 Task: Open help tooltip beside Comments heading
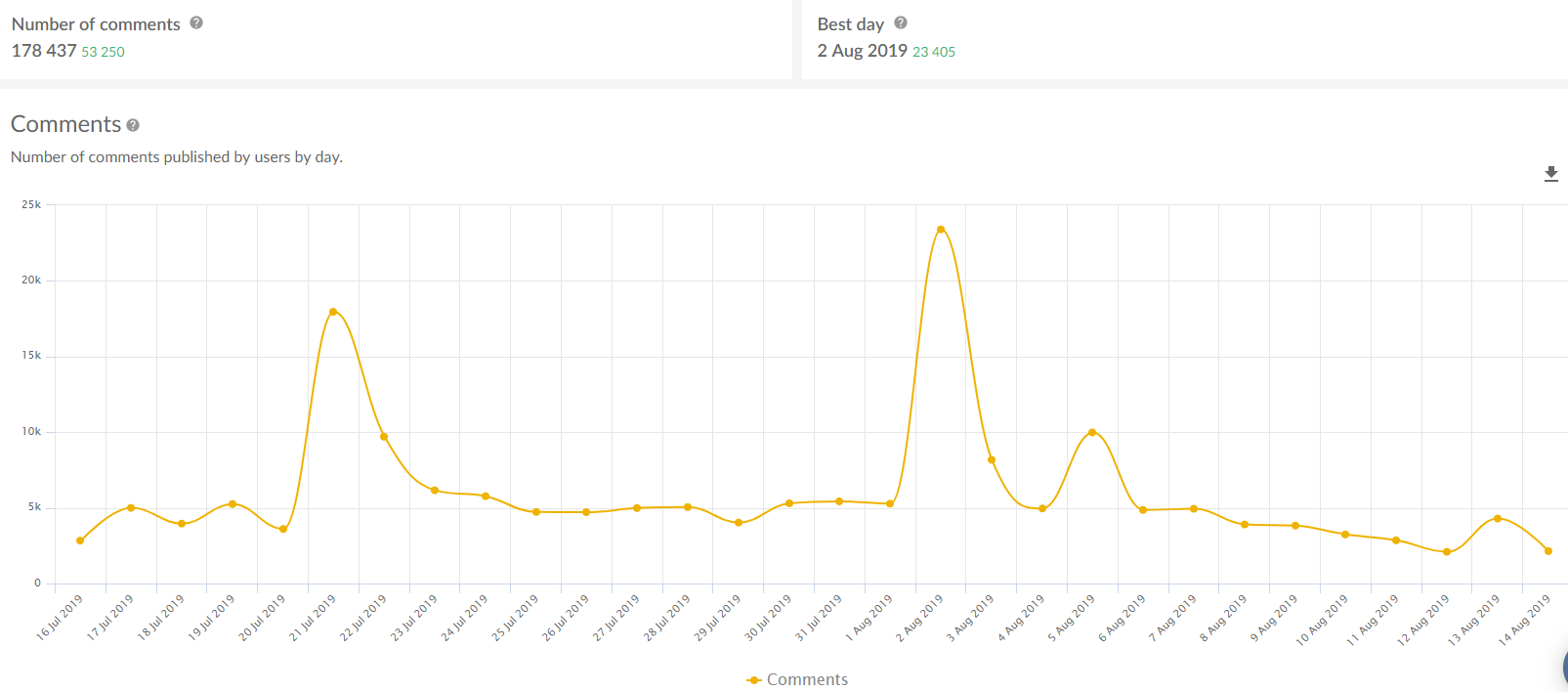[133, 125]
